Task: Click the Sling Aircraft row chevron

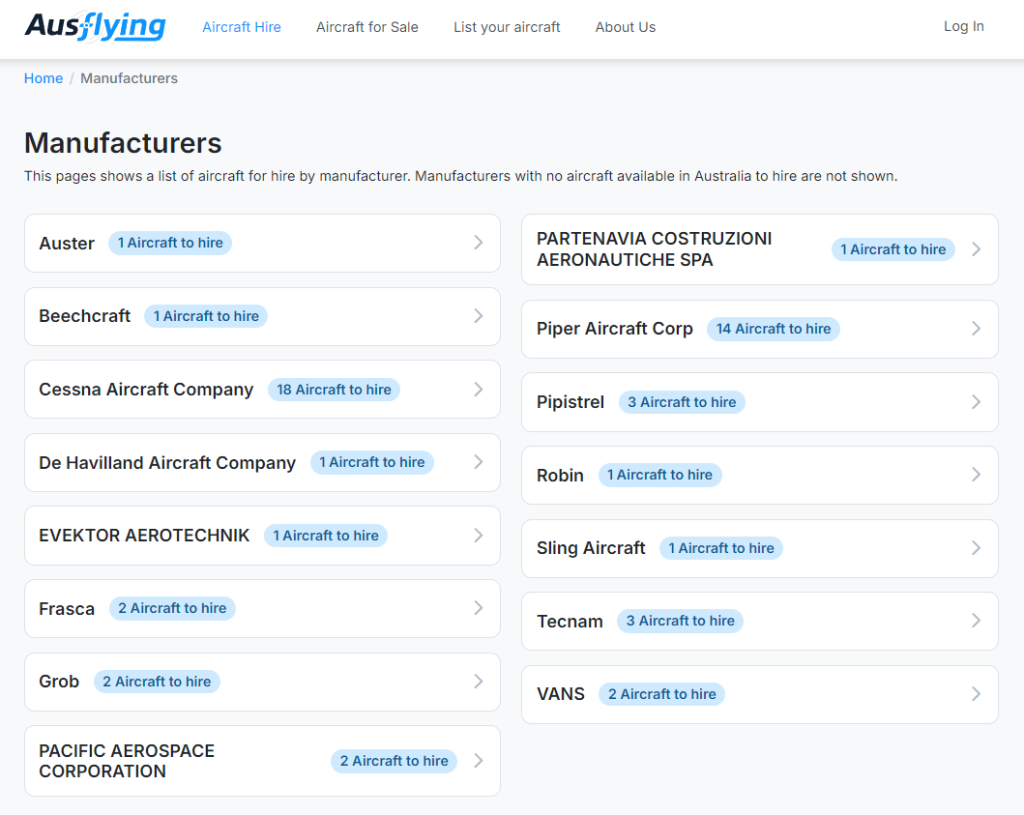Action: click(x=976, y=548)
